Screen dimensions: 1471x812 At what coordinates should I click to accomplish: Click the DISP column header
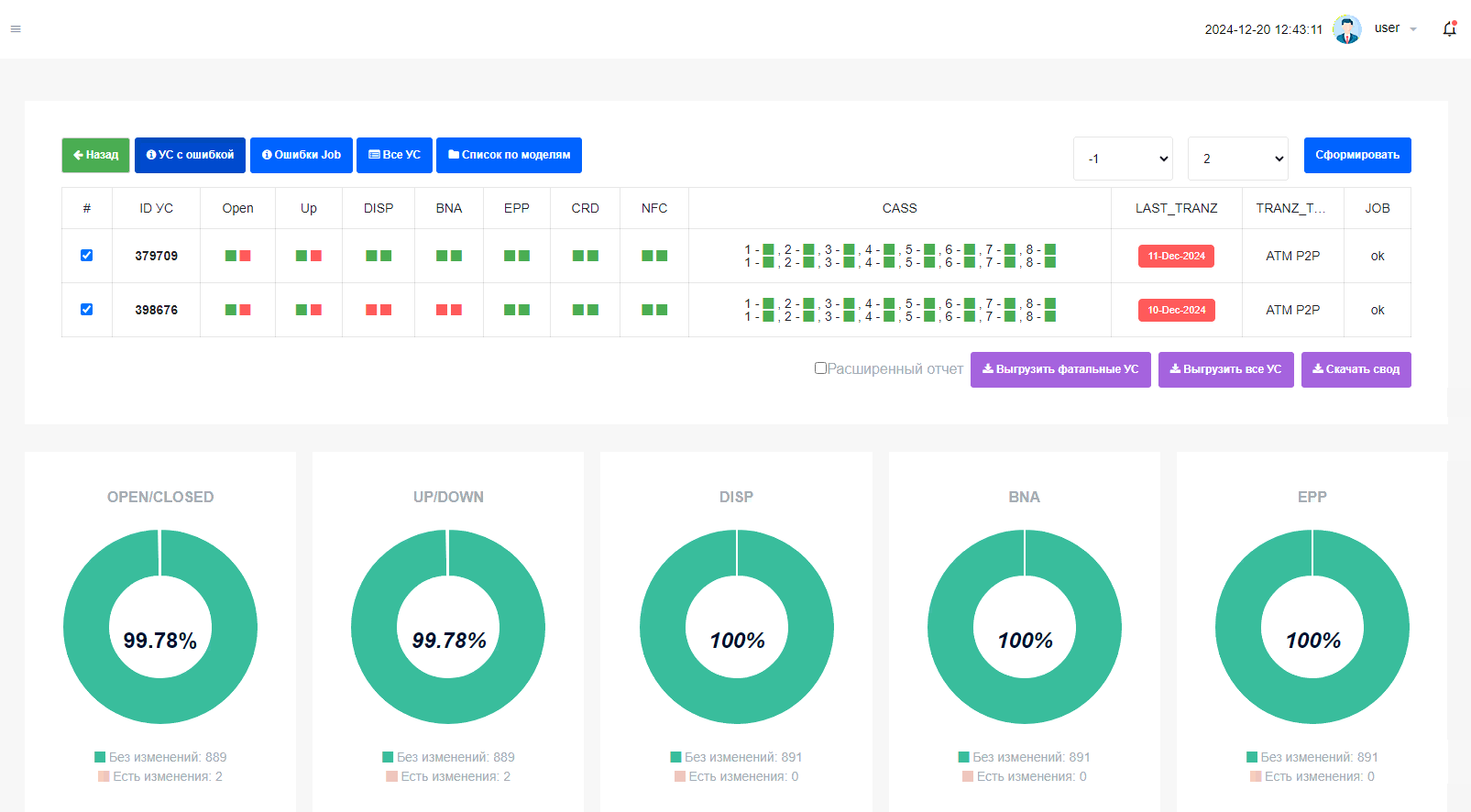tap(379, 208)
